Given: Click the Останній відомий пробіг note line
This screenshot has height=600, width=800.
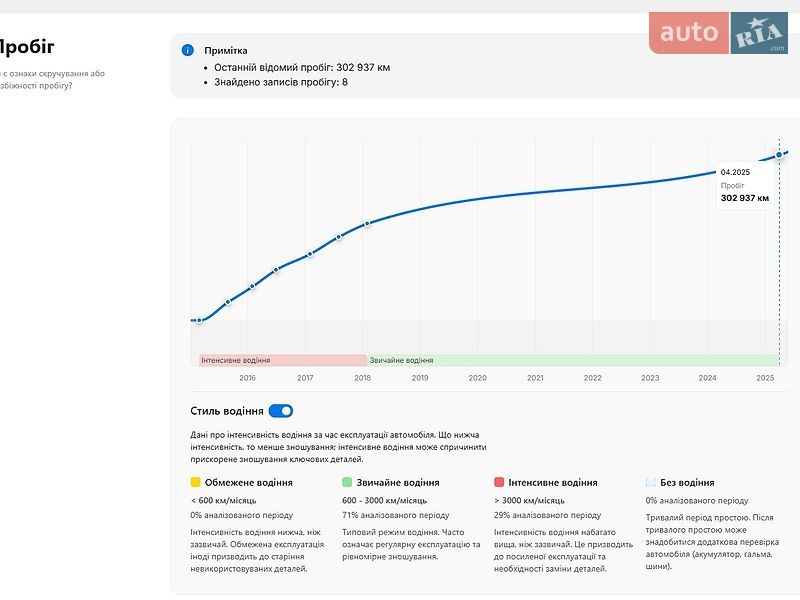Looking at the screenshot, I should click(x=302, y=67).
